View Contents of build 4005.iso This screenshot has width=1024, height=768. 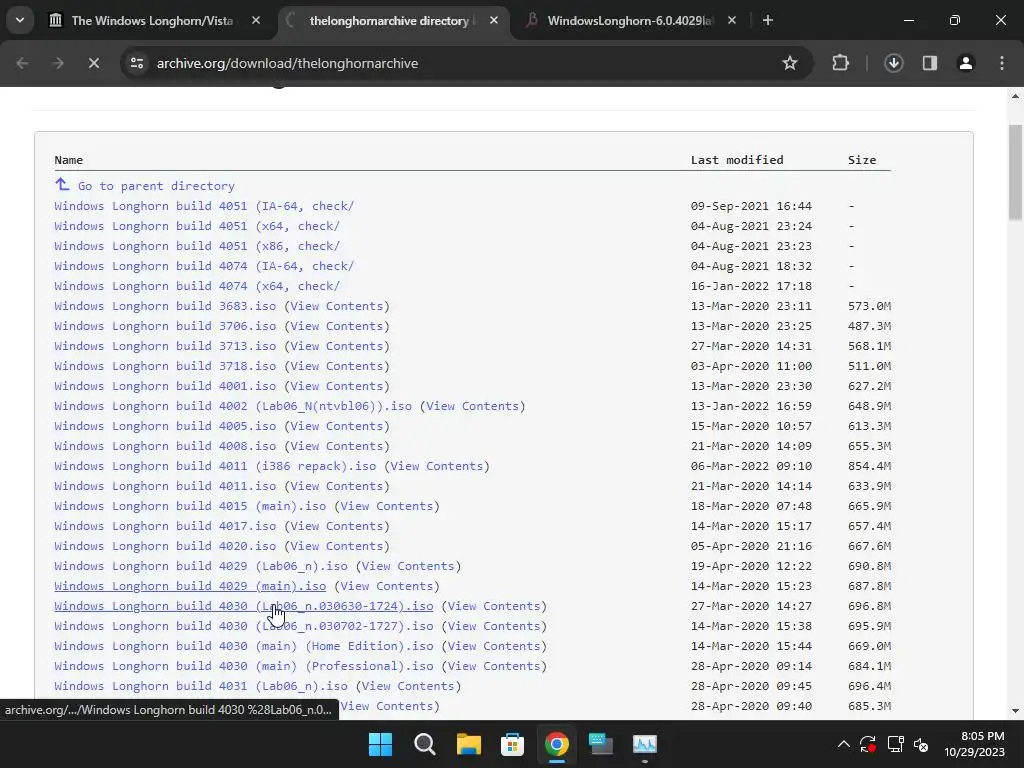point(337,426)
